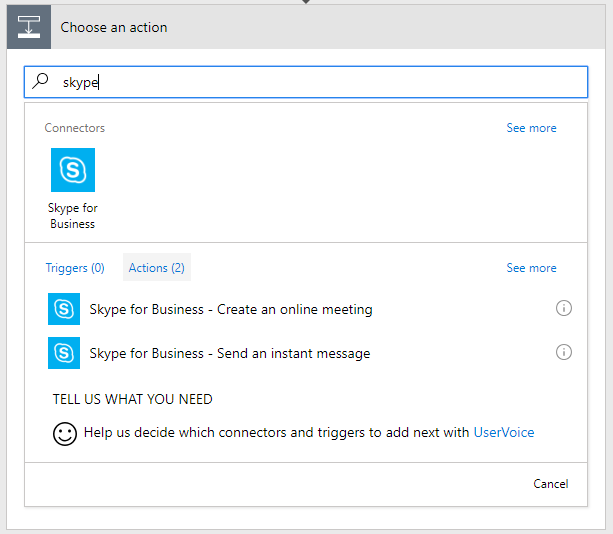Viewport: 613px width, 534px height.
Task: Click Skype icon beside Create an online meeting
Action: [64, 309]
